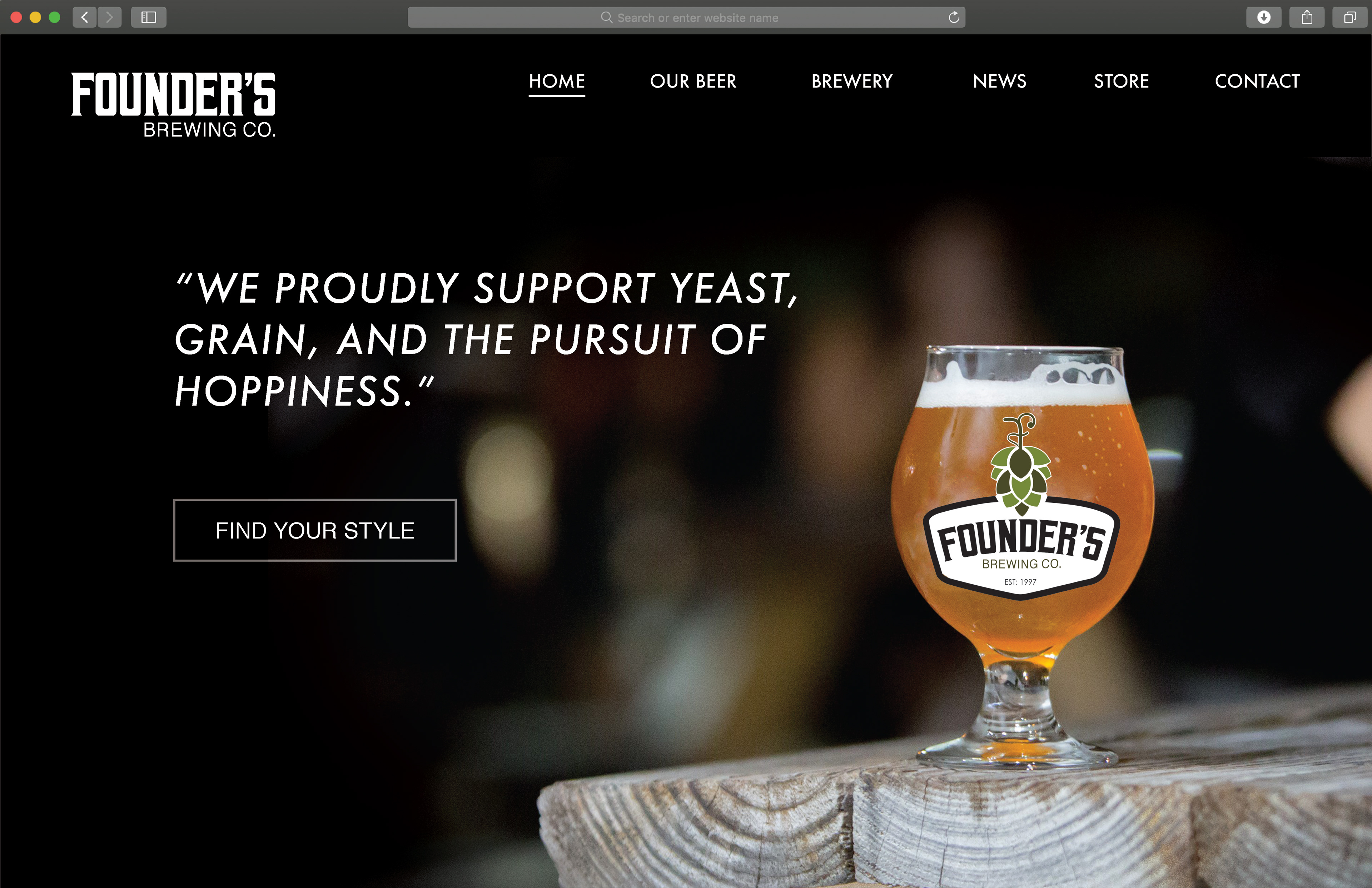Click the yellow minimize window button

pos(35,17)
